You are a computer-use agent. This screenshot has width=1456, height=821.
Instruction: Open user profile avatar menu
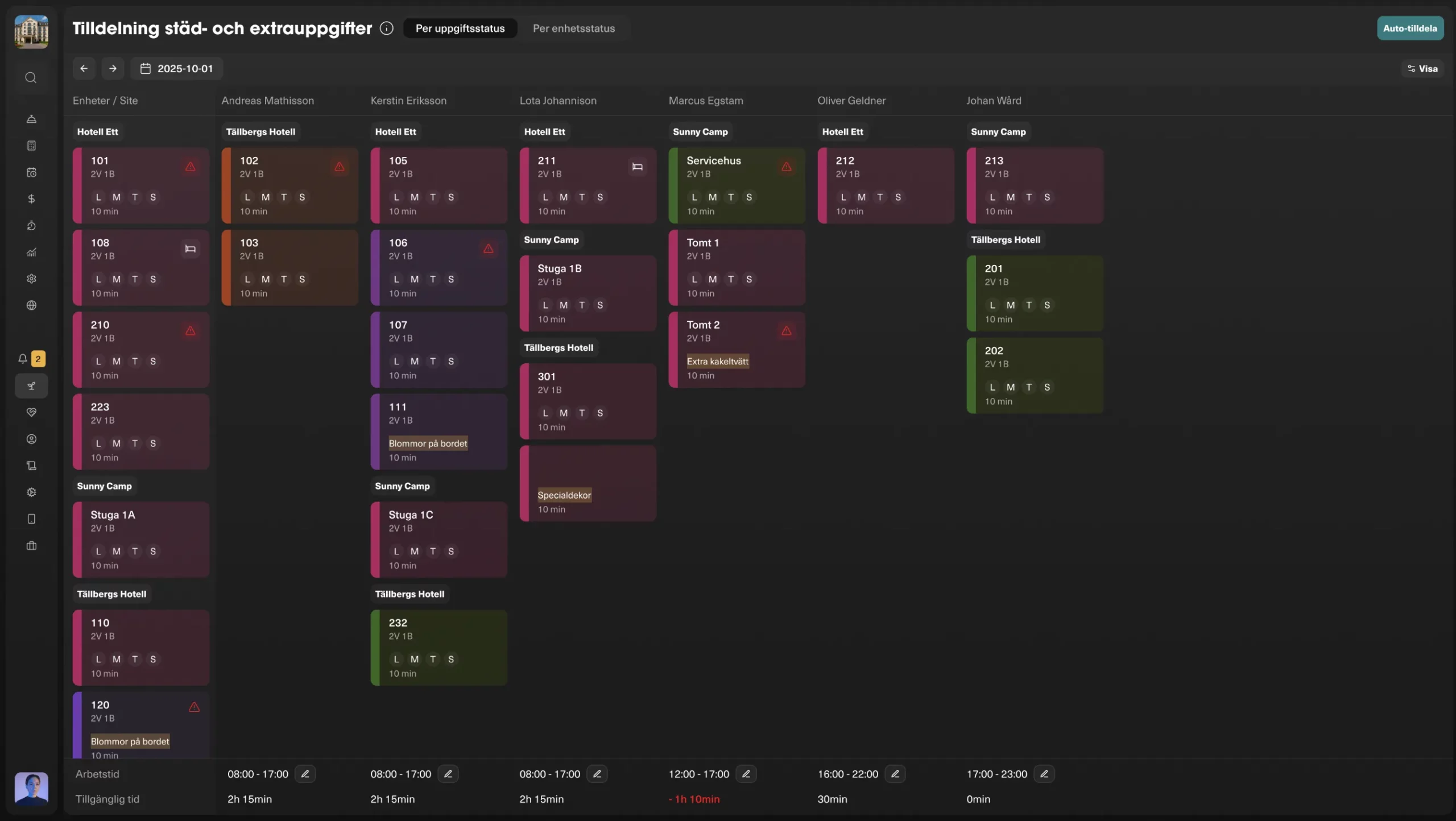coord(31,788)
